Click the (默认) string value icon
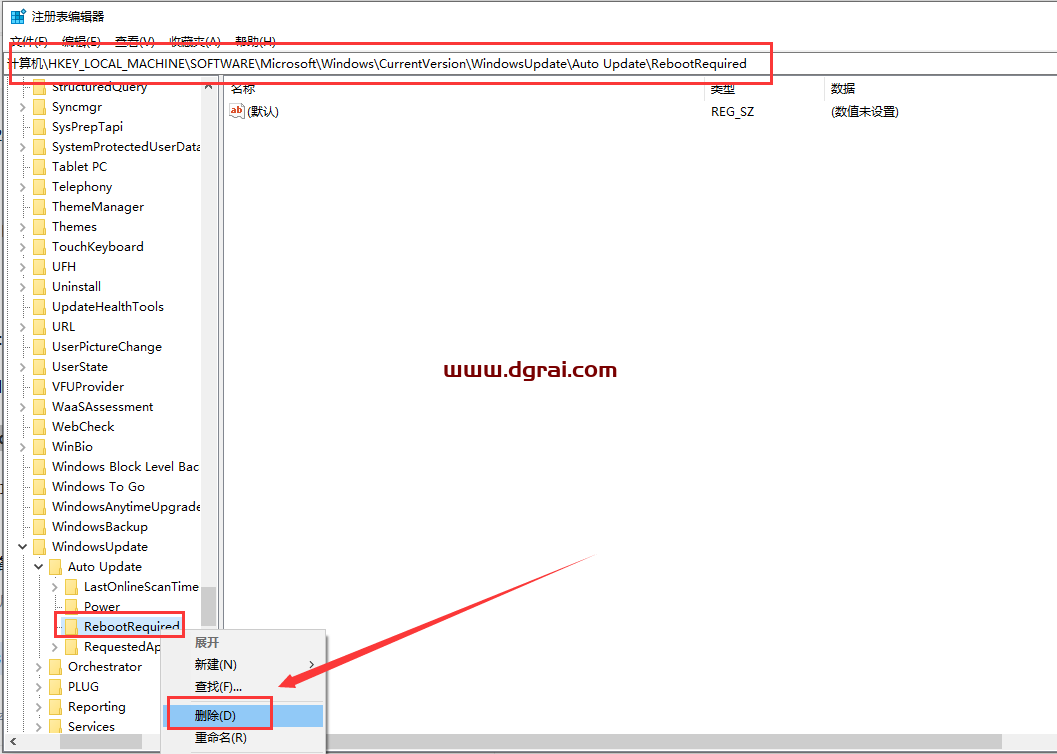Image resolution: width=1057 pixels, height=754 pixels. click(x=237, y=111)
